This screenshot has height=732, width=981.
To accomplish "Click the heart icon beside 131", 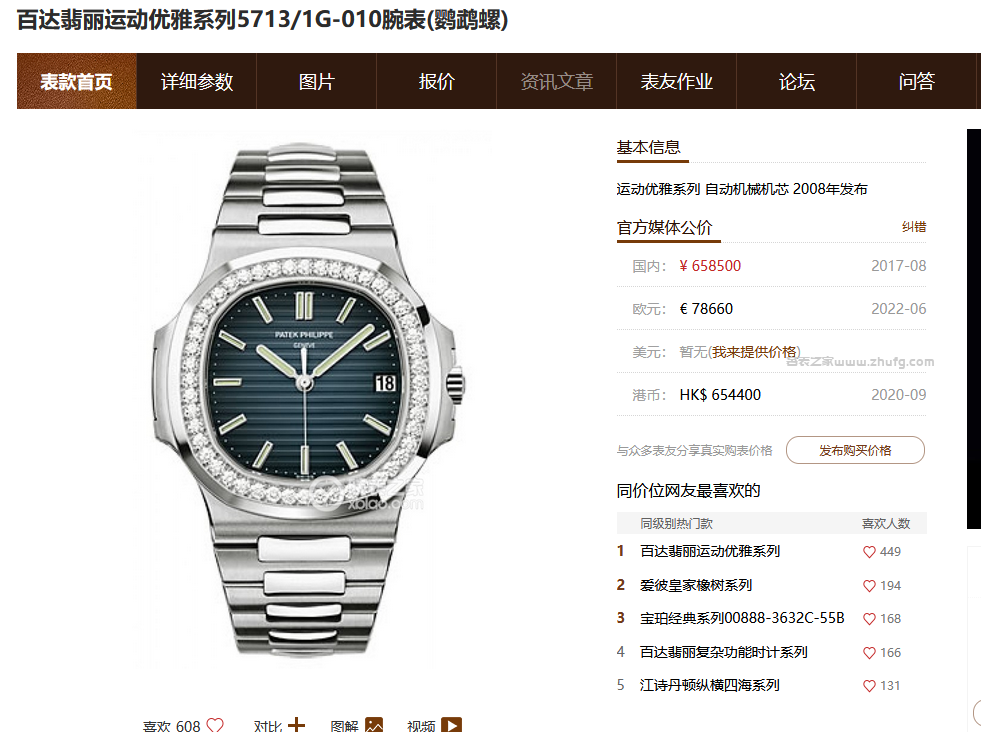I will pyautogui.click(x=869, y=686).
